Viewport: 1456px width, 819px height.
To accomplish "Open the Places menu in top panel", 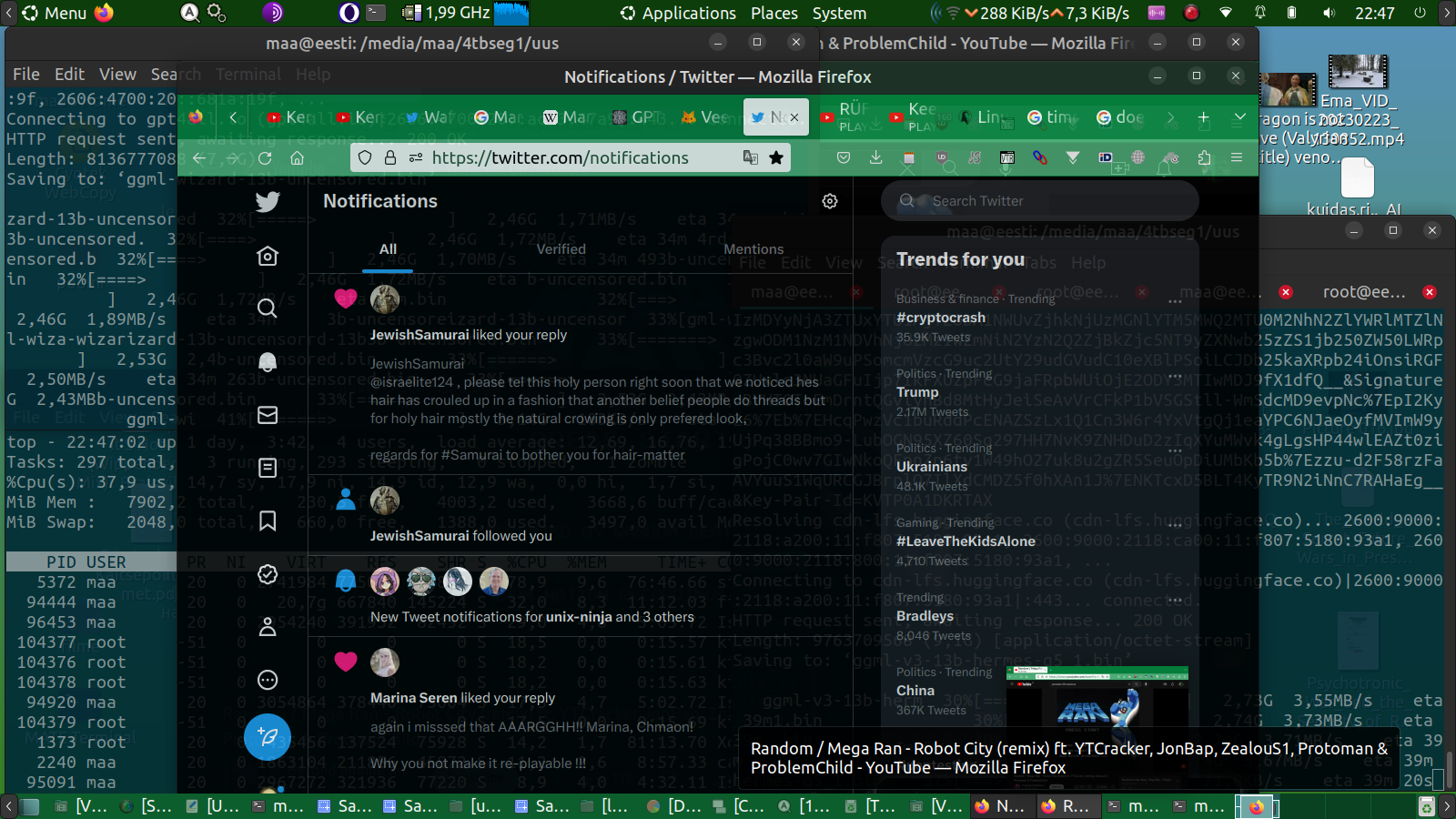I will point(774,13).
